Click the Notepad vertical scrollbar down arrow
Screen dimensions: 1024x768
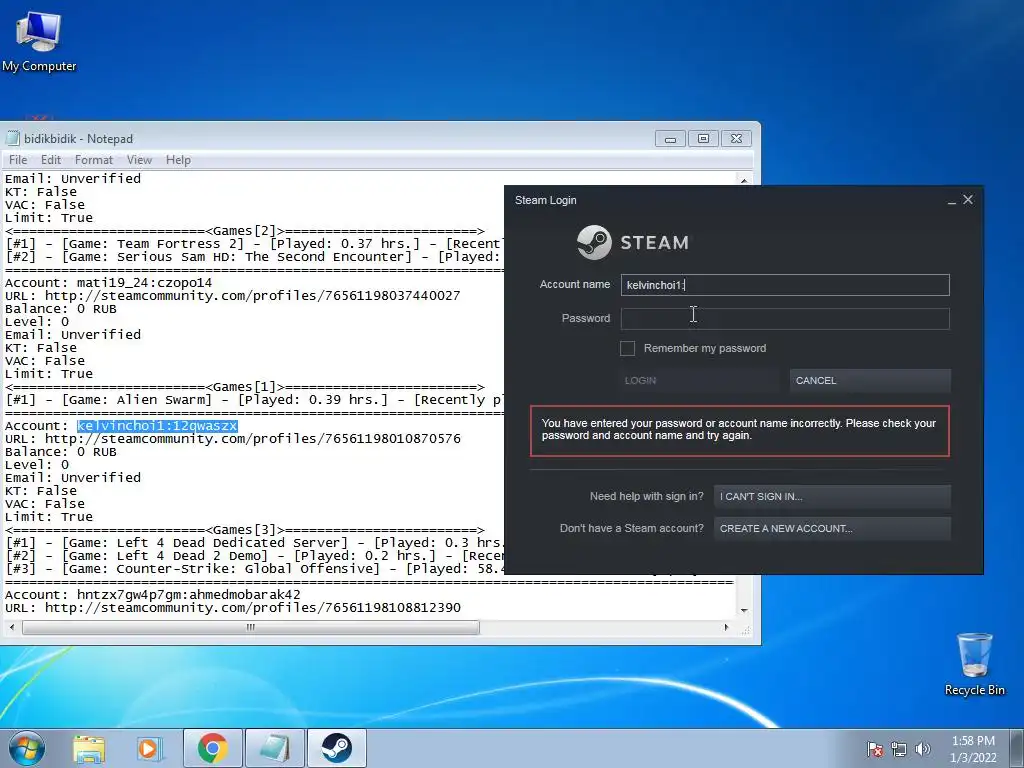click(744, 610)
